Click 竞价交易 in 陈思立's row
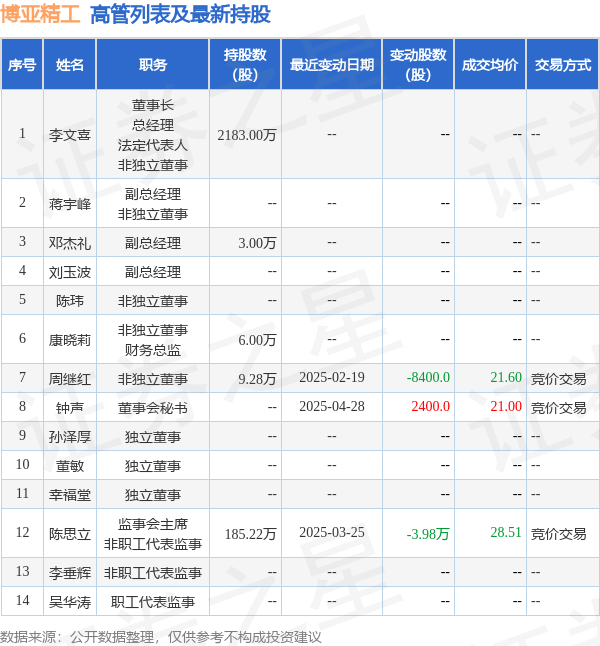The width and height of the screenshot is (600, 646). click(x=558, y=534)
